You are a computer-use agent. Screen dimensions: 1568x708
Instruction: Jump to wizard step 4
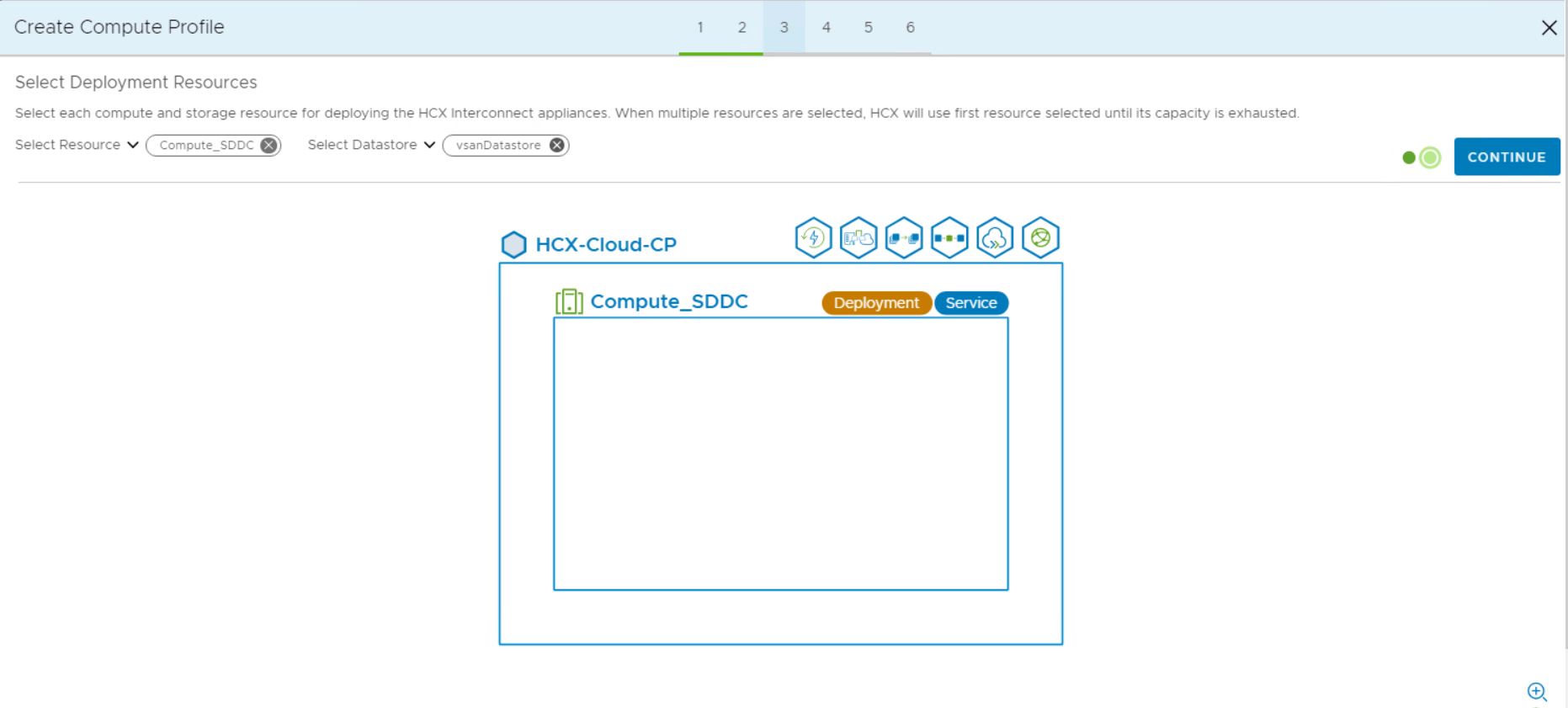[827, 28]
